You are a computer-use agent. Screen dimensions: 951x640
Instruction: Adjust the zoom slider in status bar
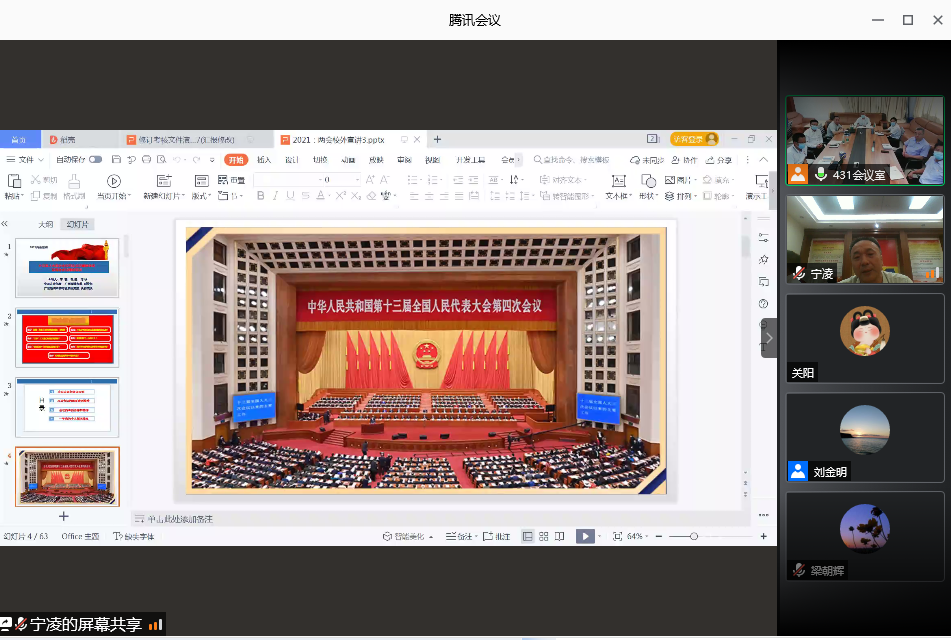click(x=693, y=537)
